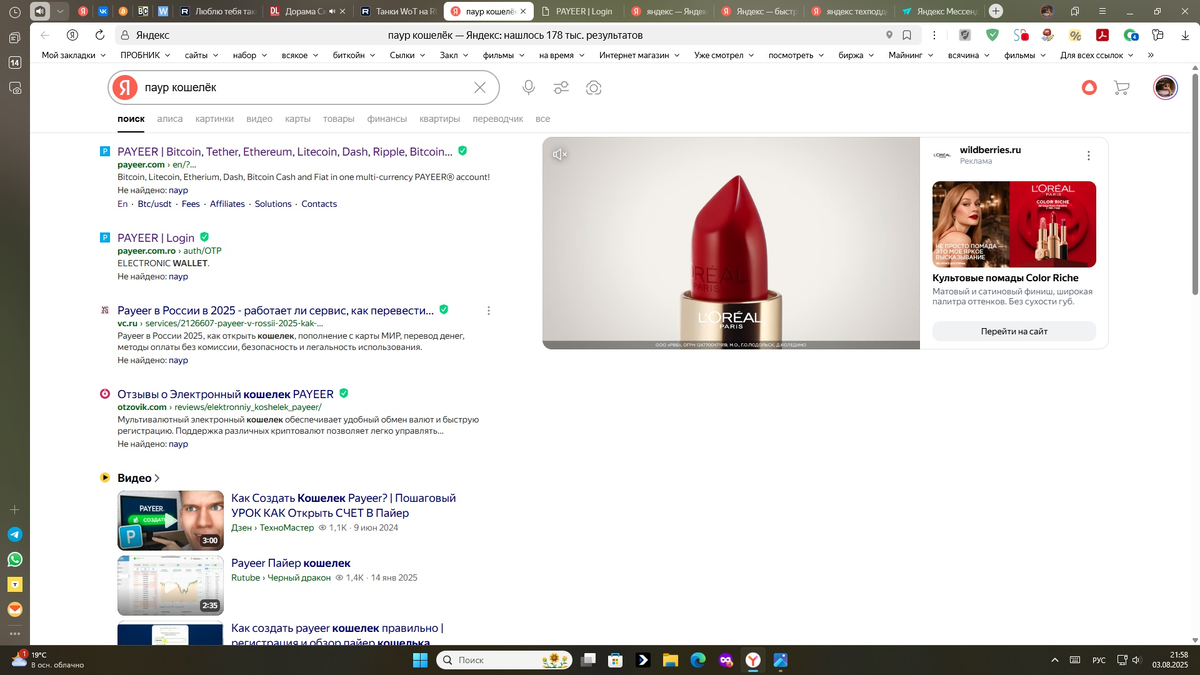The width and height of the screenshot is (1200, 675).
Task: Open browser history clock icon
Action: point(14,11)
